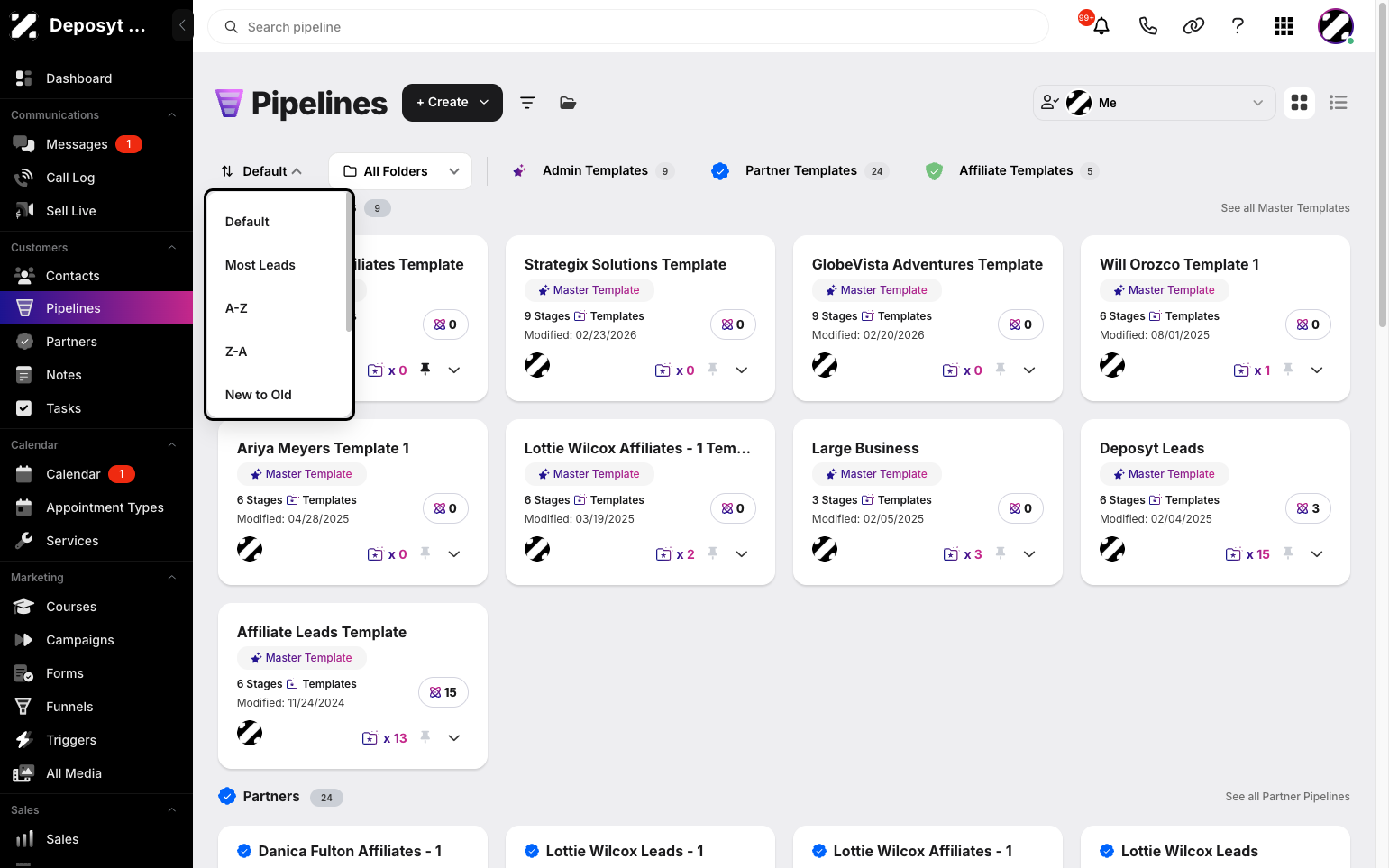1389x868 pixels.
Task: Select Most Leads sort option
Action: tap(277, 265)
